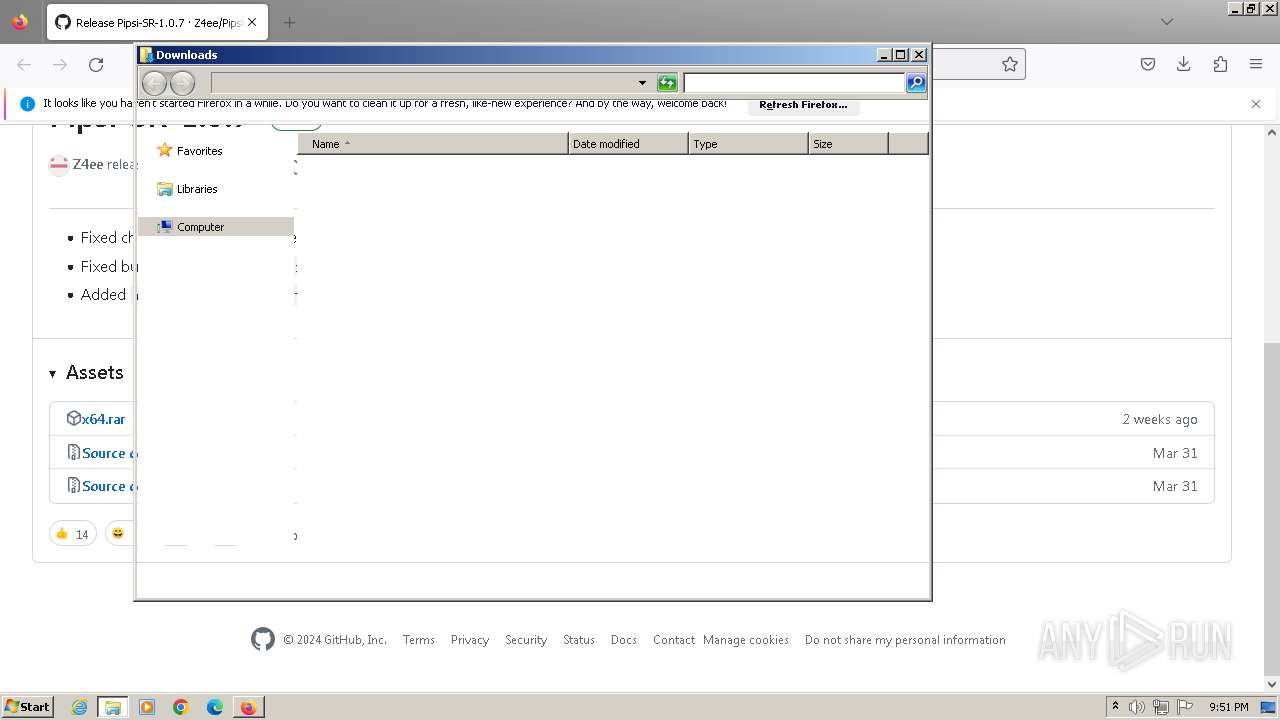Reload the Firefox page
Image resolution: width=1280 pixels, height=720 pixels.
coord(96,64)
